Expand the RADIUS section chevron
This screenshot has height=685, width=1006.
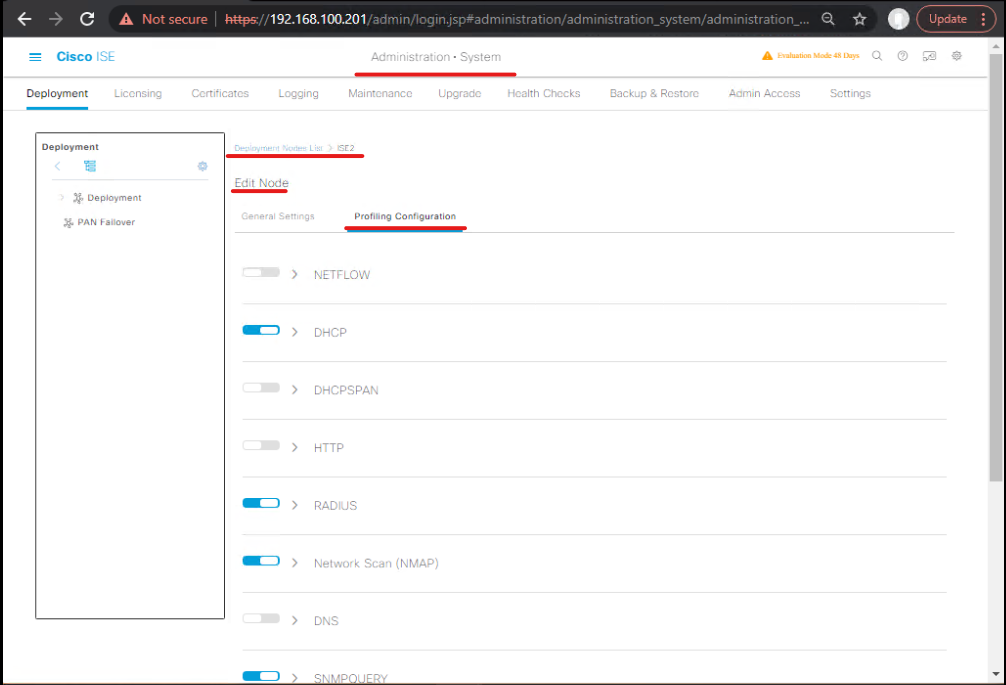pos(294,505)
